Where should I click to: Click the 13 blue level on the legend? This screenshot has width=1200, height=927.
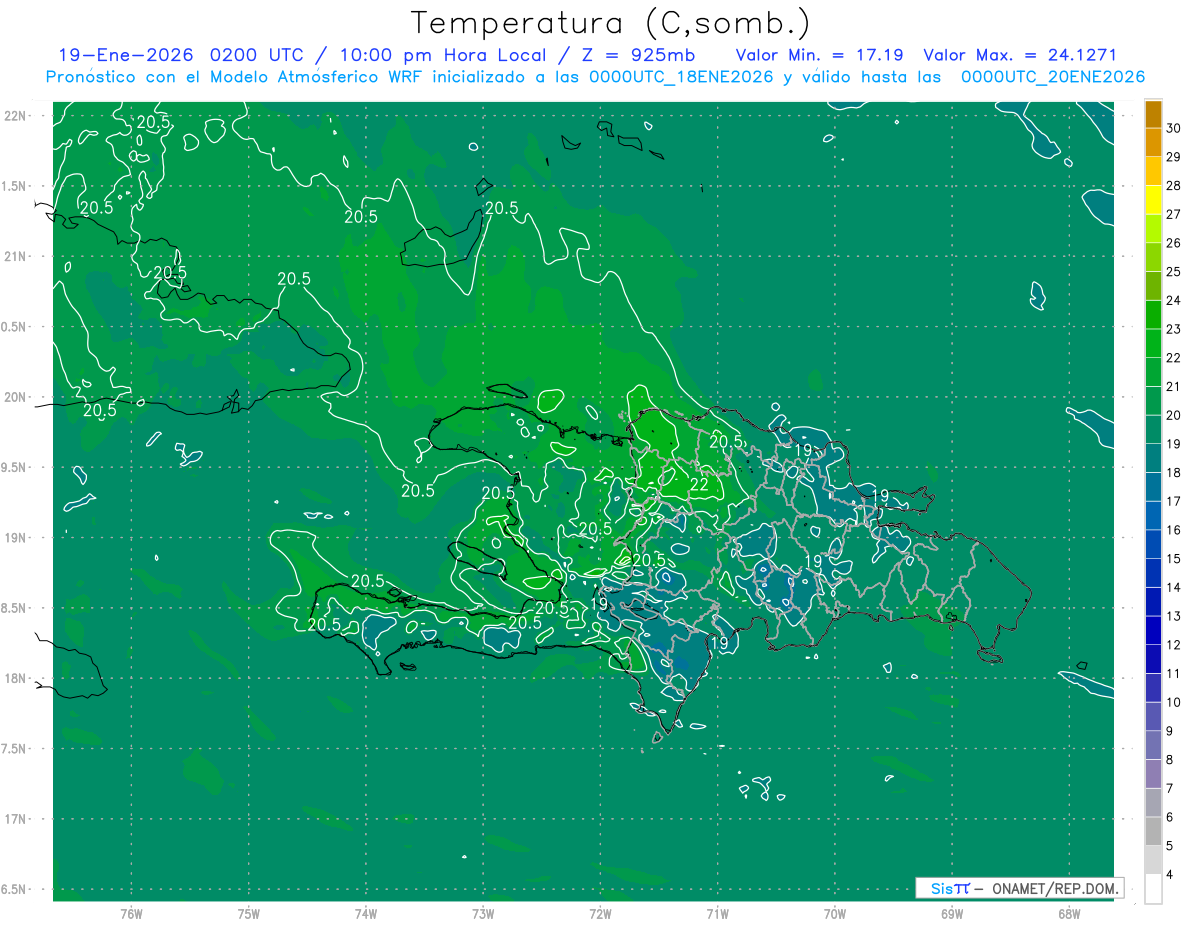[x=1174, y=616]
